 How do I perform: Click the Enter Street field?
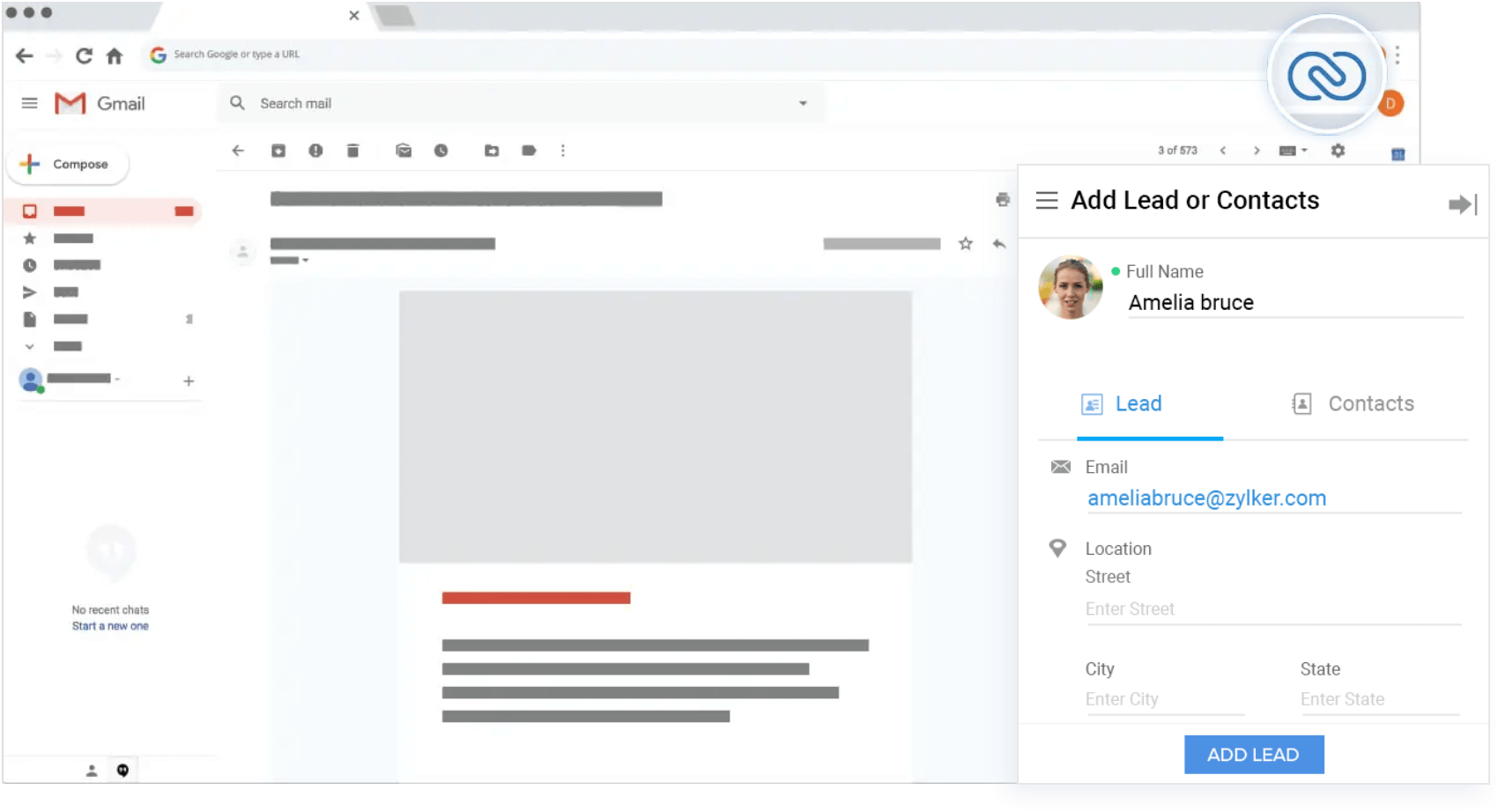(1273, 609)
